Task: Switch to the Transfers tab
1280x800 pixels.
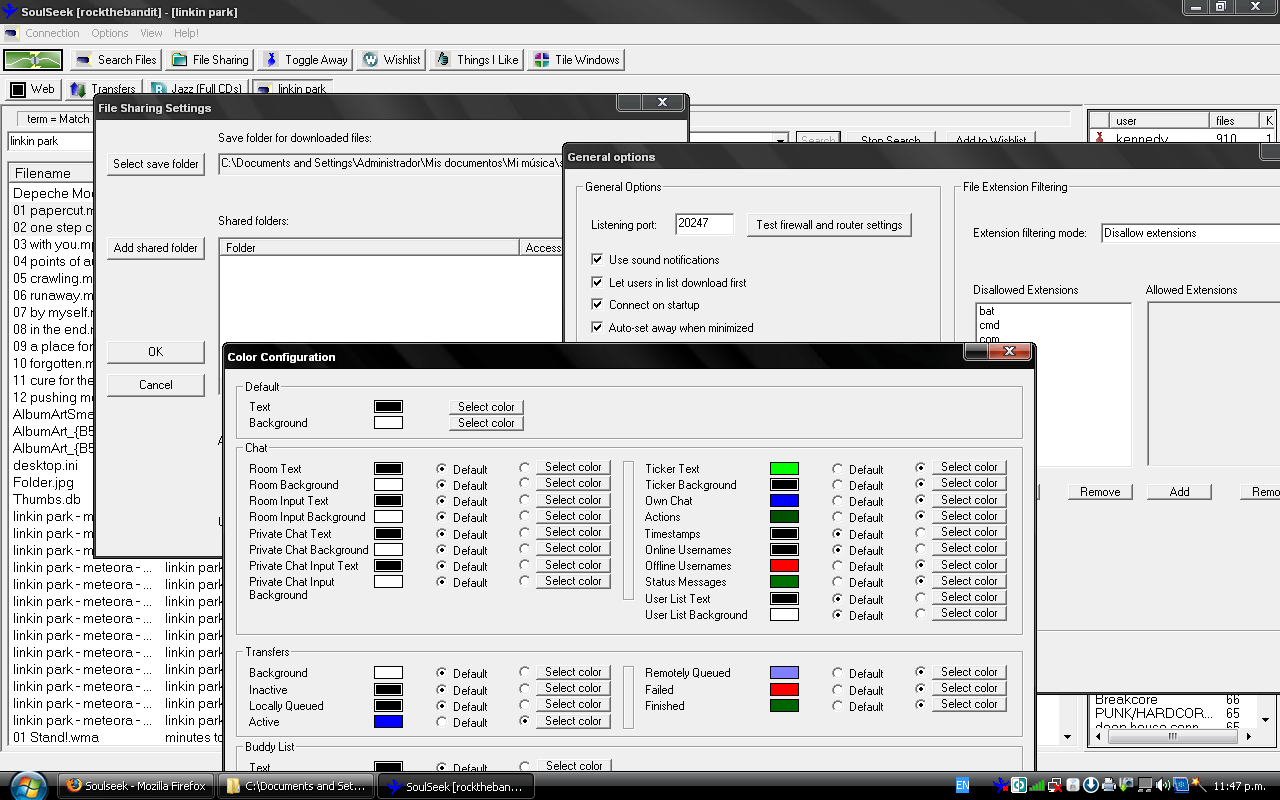Action: point(103,89)
